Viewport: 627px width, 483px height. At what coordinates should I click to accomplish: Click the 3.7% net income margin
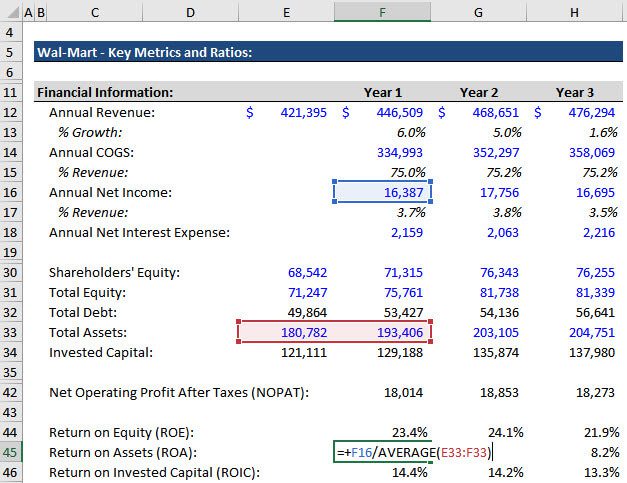[x=411, y=212]
